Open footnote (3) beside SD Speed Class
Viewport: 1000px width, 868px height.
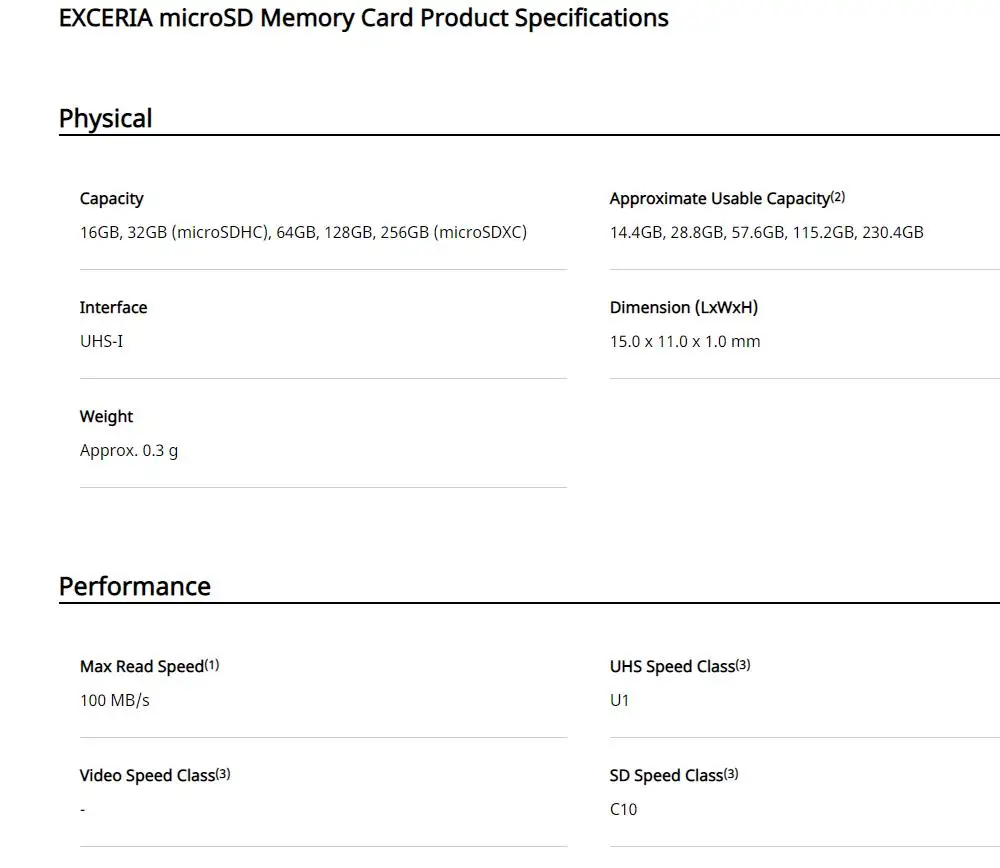pos(731,774)
